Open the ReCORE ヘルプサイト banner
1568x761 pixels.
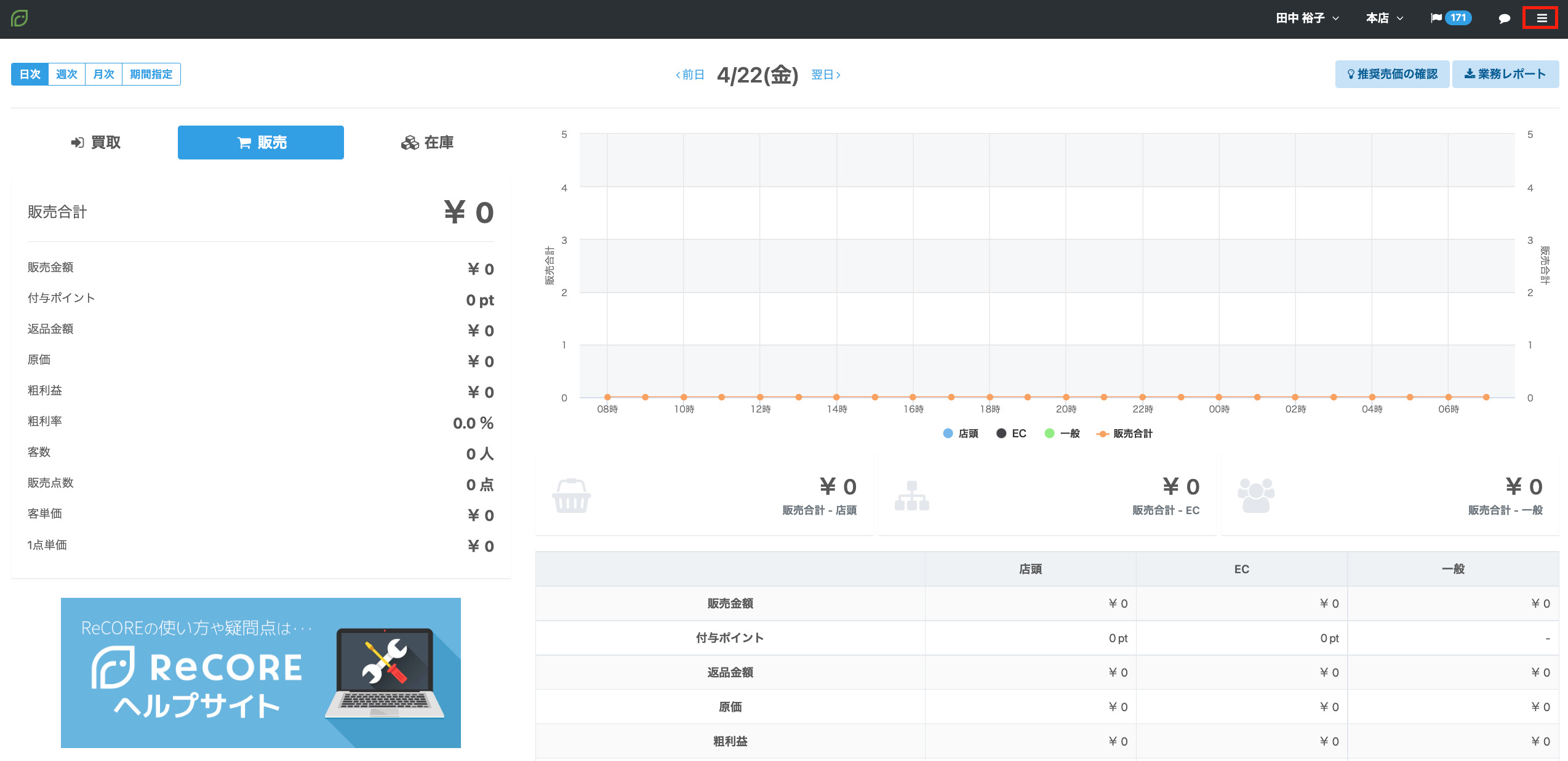(x=261, y=672)
